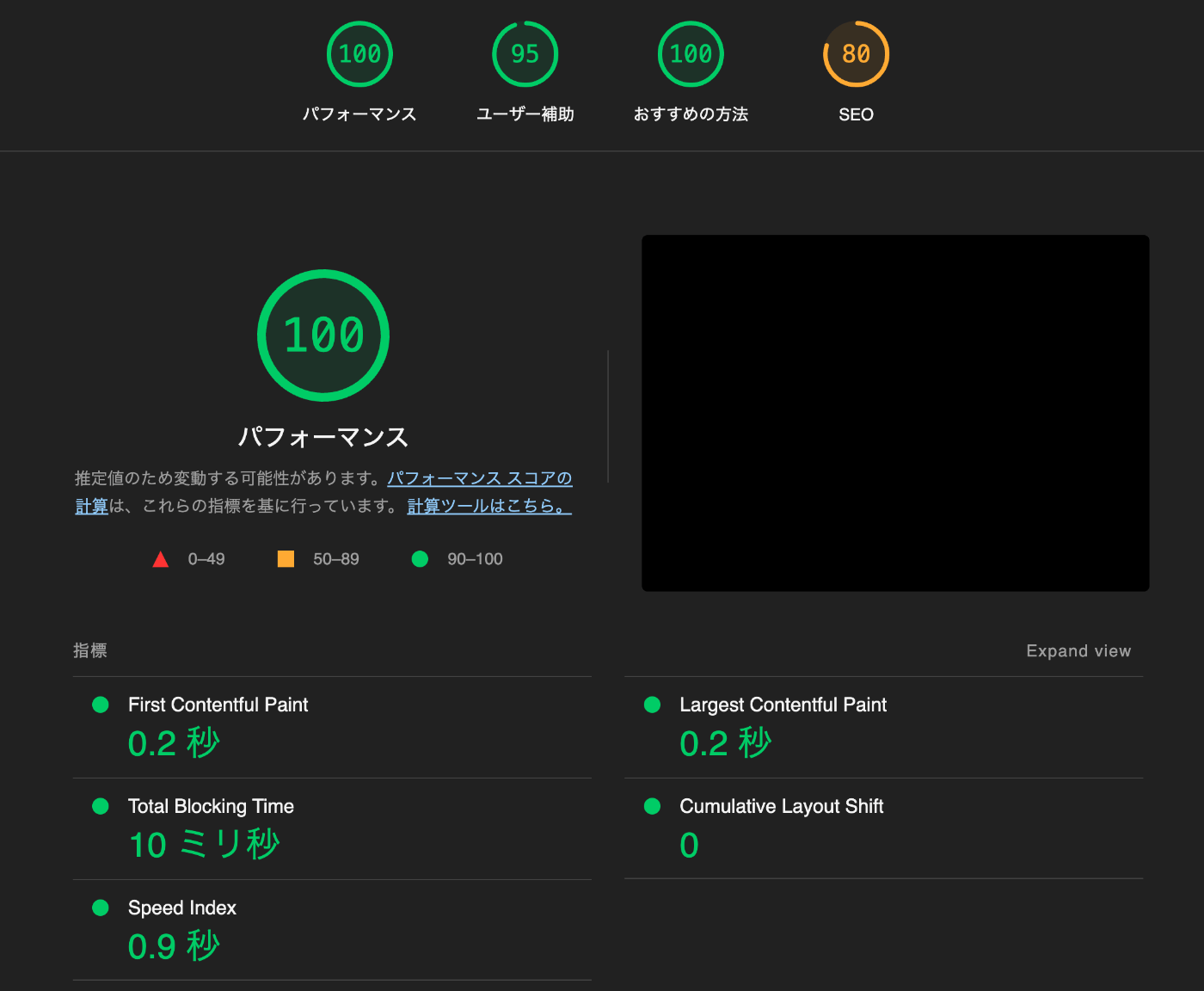Click the SEO score gauge showing 80
Viewport: 1204px width, 991px height.
856,54
